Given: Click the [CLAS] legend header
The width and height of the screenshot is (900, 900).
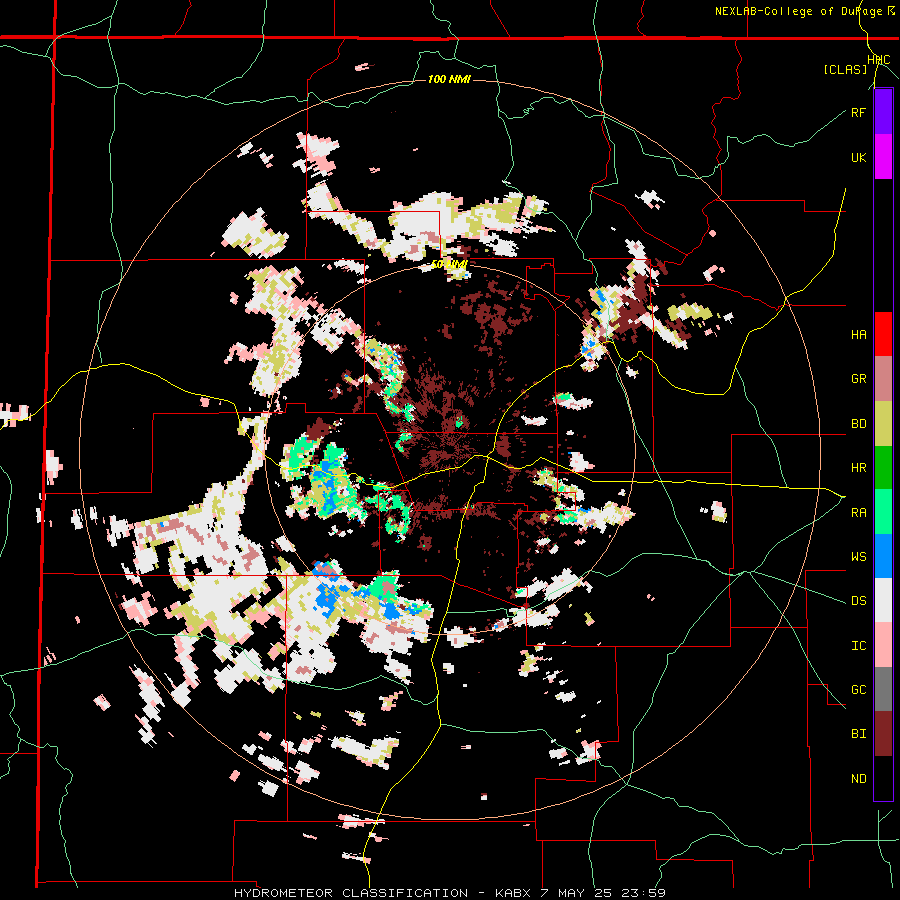Looking at the screenshot, I should click(x=845, y=69).
